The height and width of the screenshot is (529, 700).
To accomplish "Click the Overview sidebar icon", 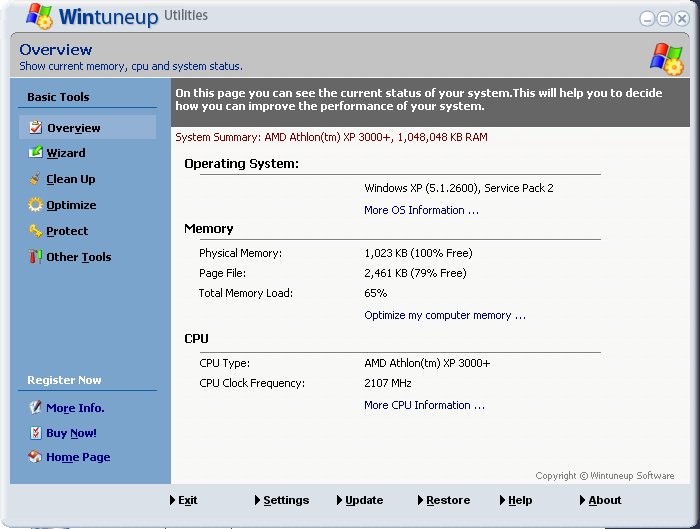I will point(35,128).
